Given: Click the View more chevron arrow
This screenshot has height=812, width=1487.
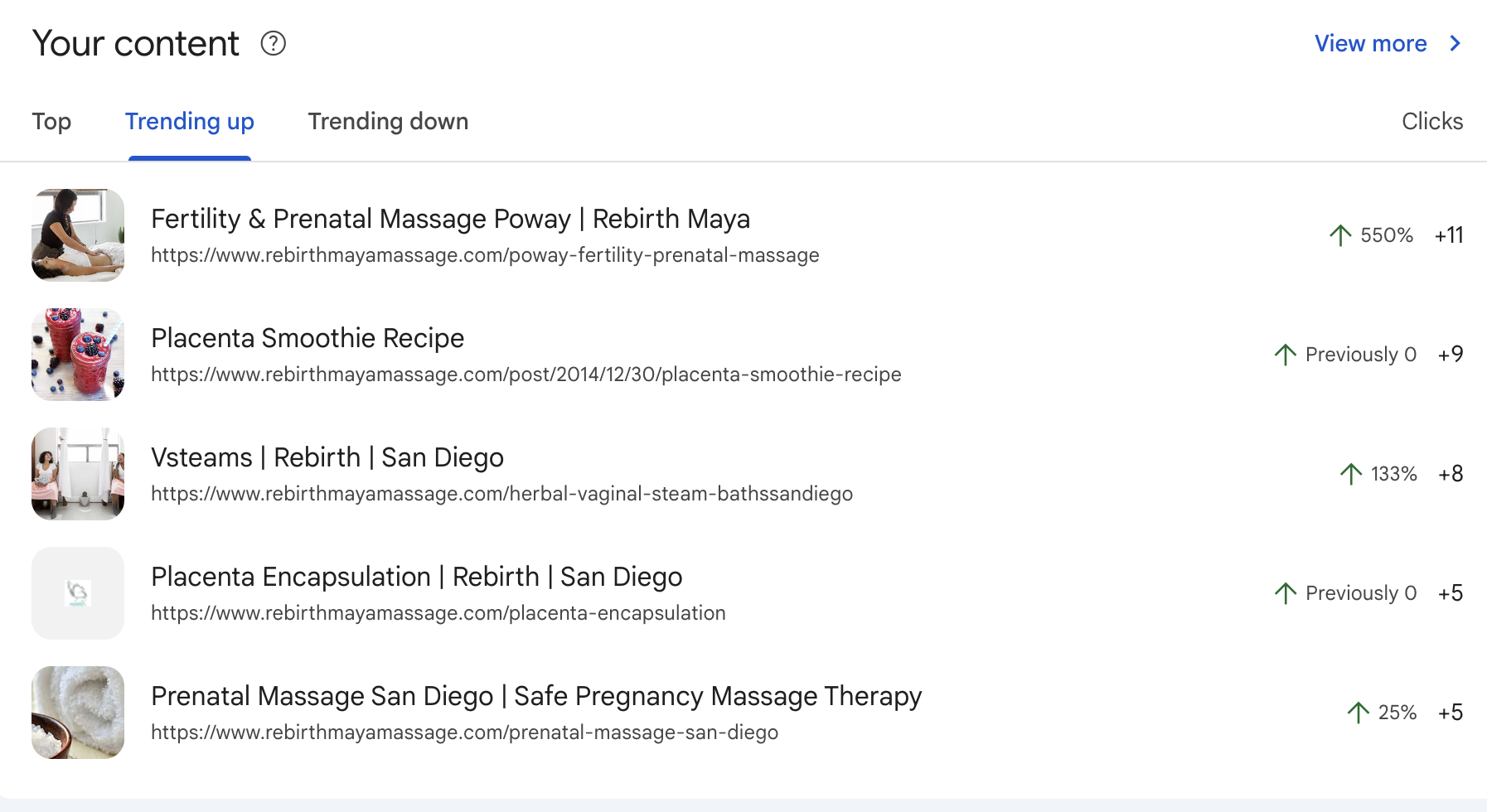Looking at the screenshot, I should (1455, 43).
